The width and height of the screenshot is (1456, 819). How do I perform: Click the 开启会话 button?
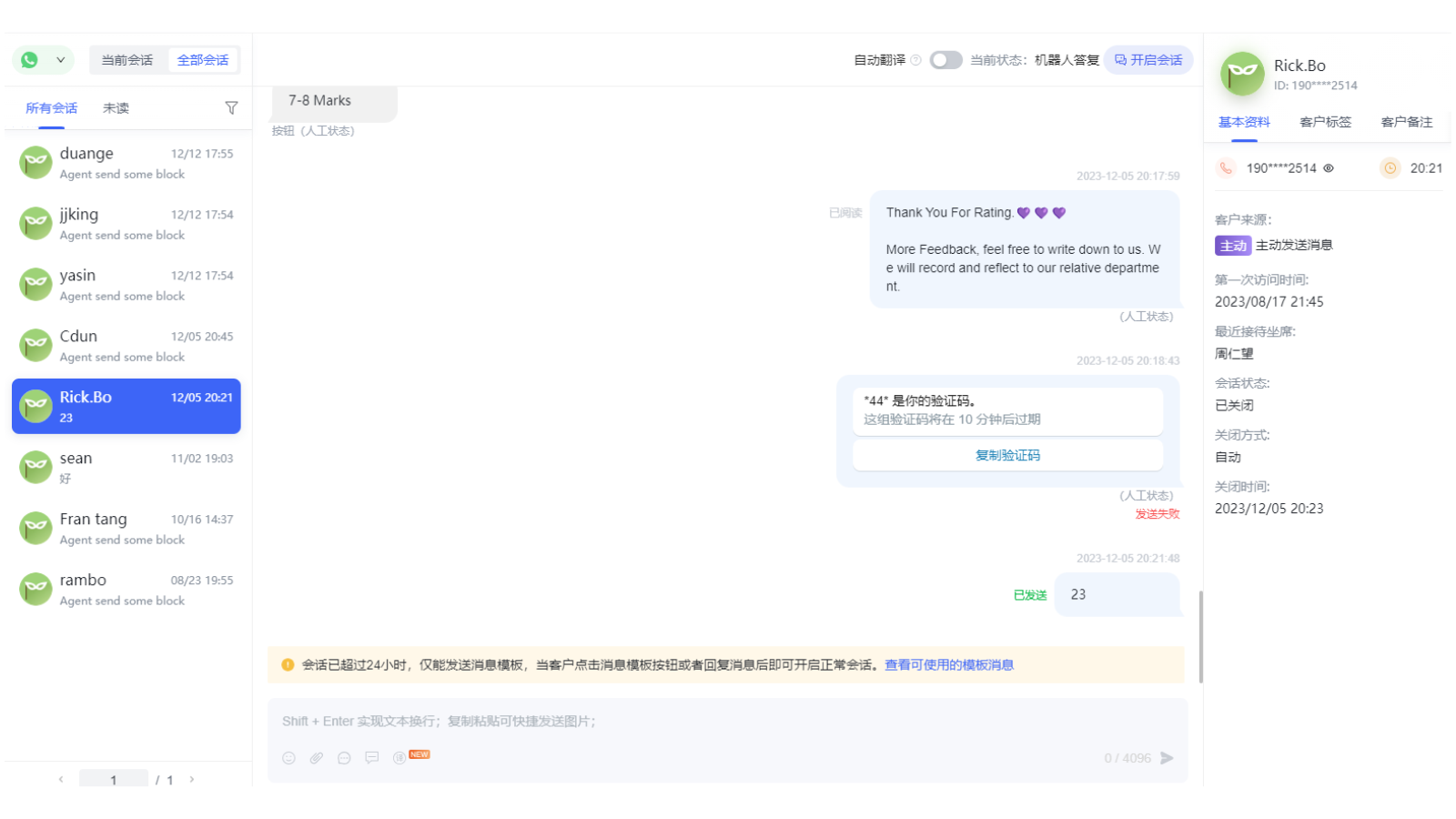tap(1149, 59)
